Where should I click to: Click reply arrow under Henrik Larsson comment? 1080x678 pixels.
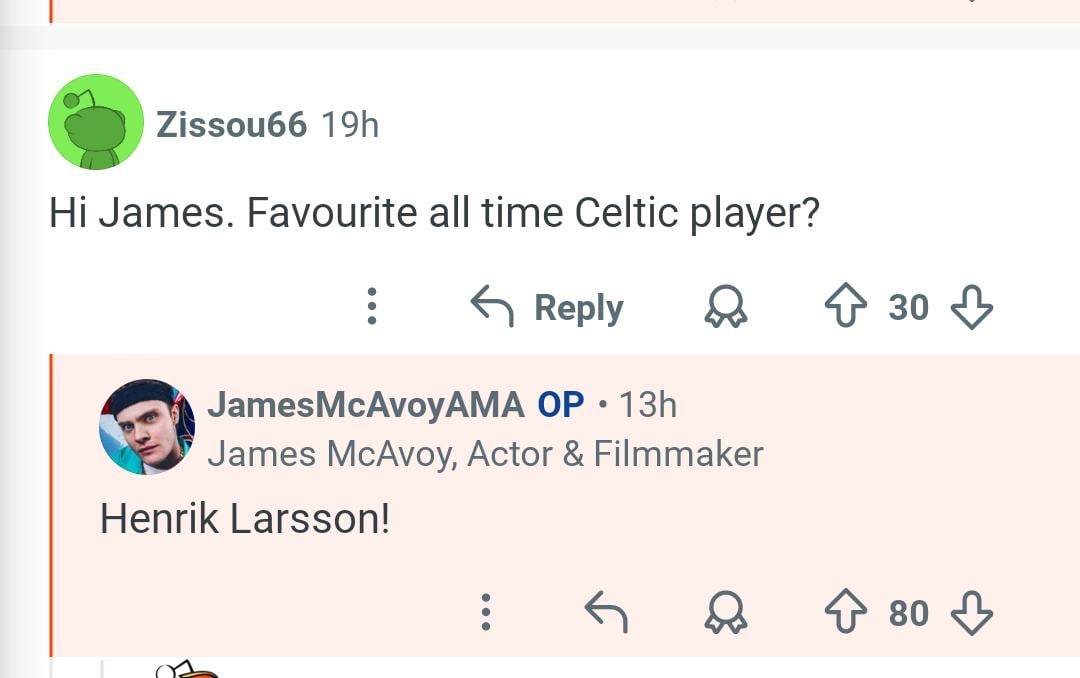tap(605, 612)
